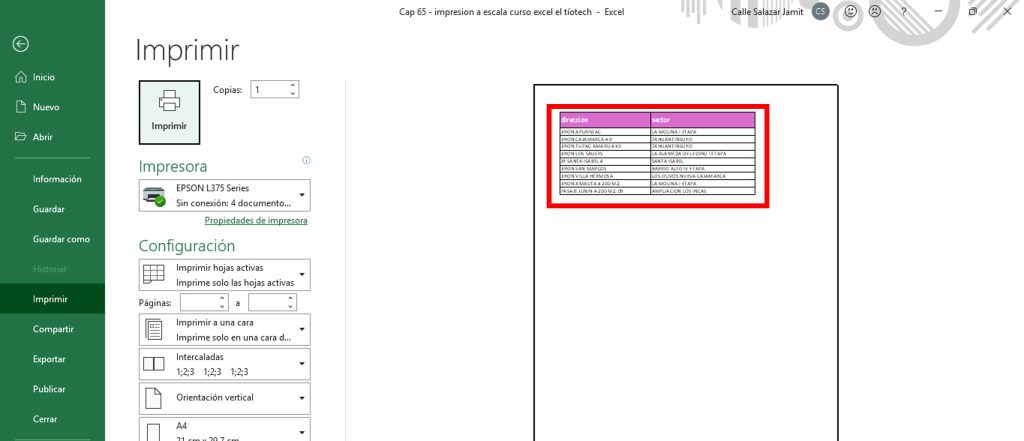The image size is (1024, 441).
Task: Open Imprimir hojas activas dropdown
Action: [225, 275]
